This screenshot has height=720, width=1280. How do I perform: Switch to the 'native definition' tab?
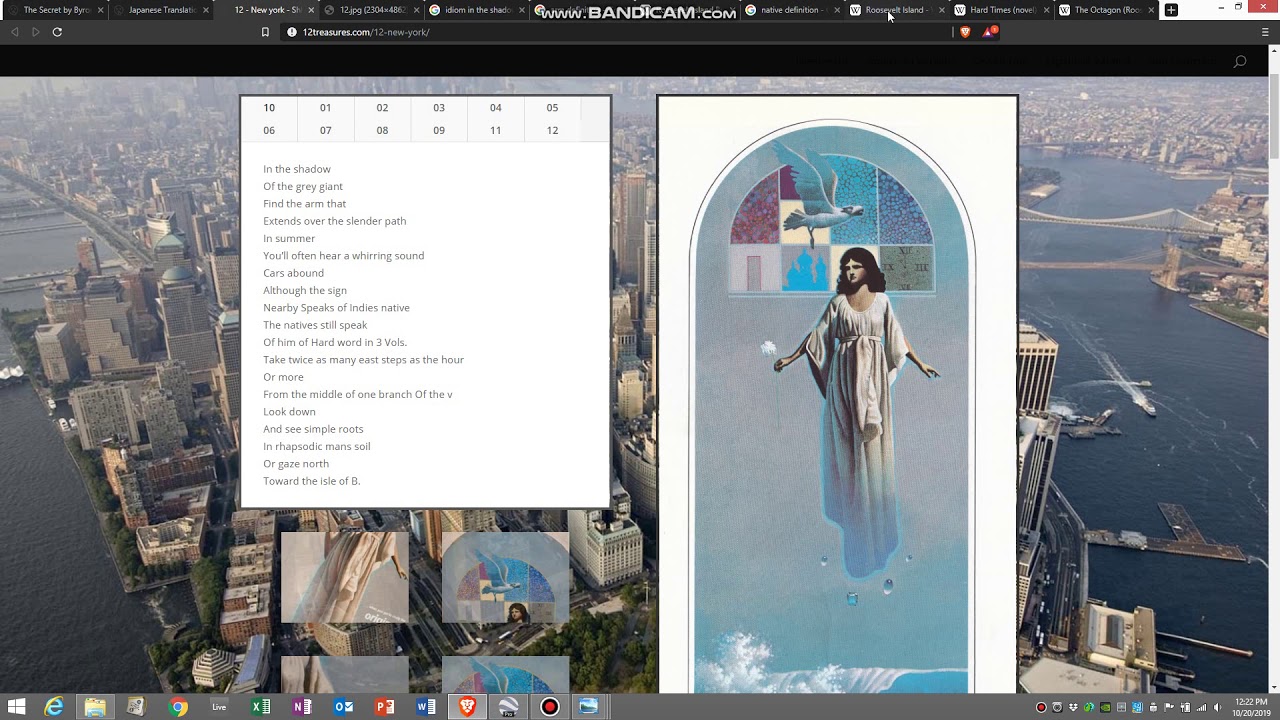coord(790,10)
